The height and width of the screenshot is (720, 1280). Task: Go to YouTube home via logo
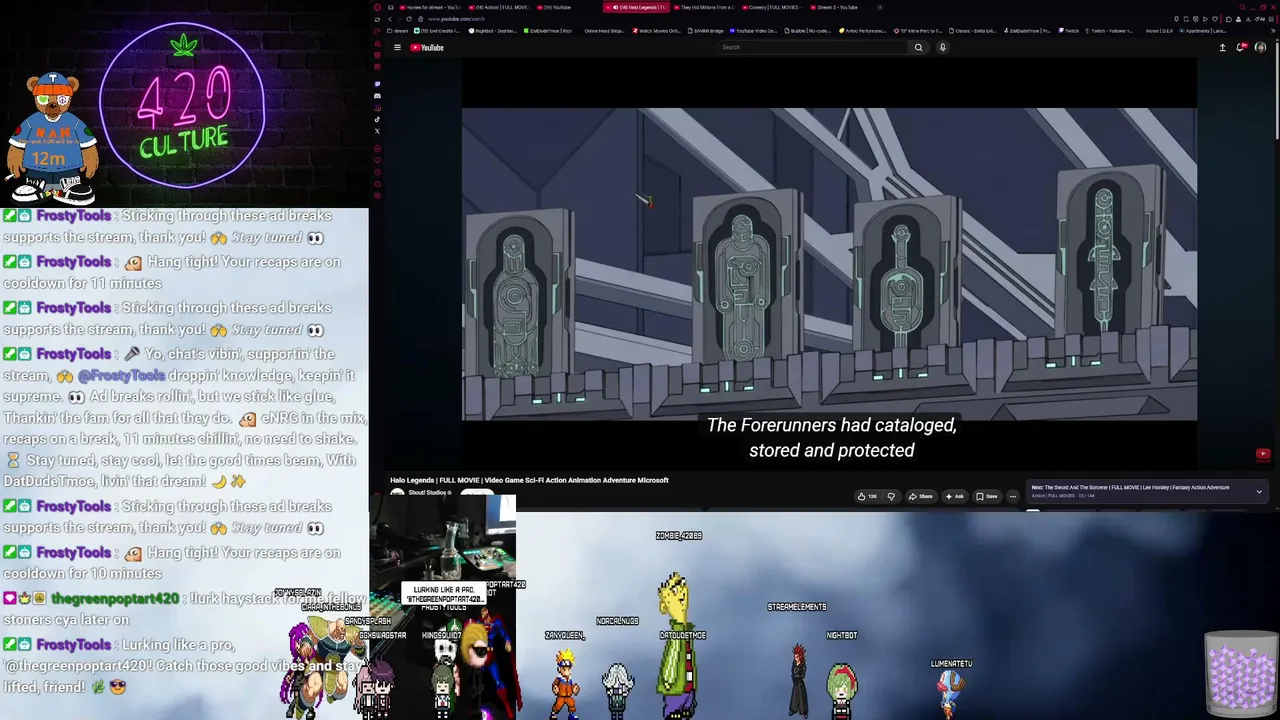tap(427, 47)
